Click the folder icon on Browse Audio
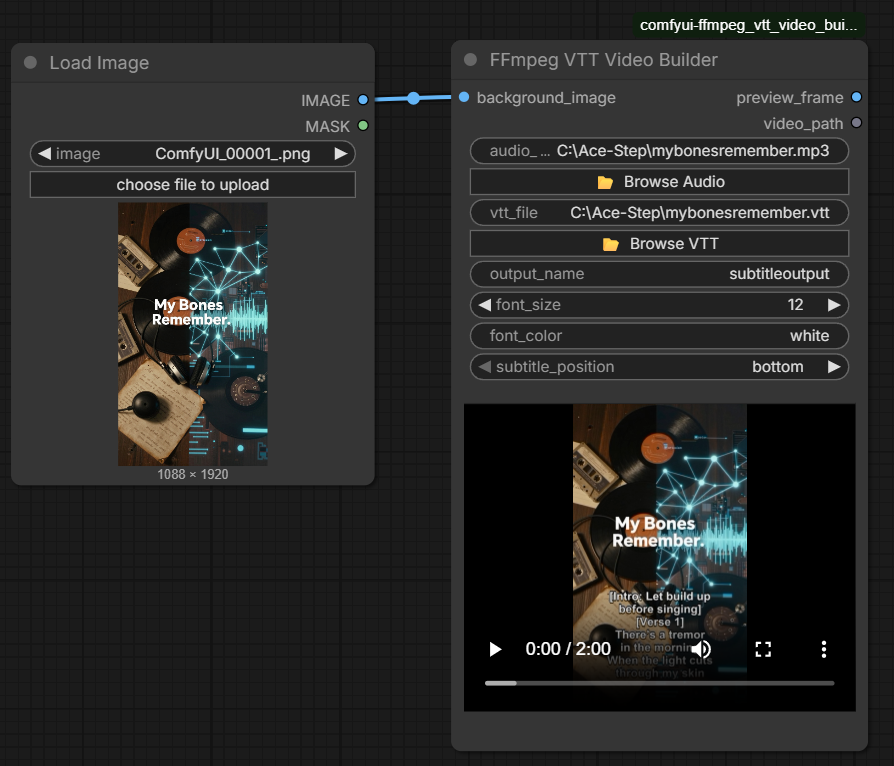Viewport: 894px width, 766px height. tap(605, 182)
